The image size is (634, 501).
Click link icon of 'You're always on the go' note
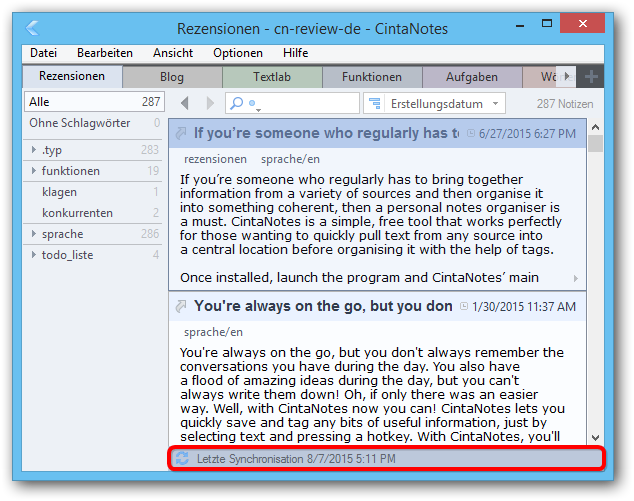click(181, 306)
